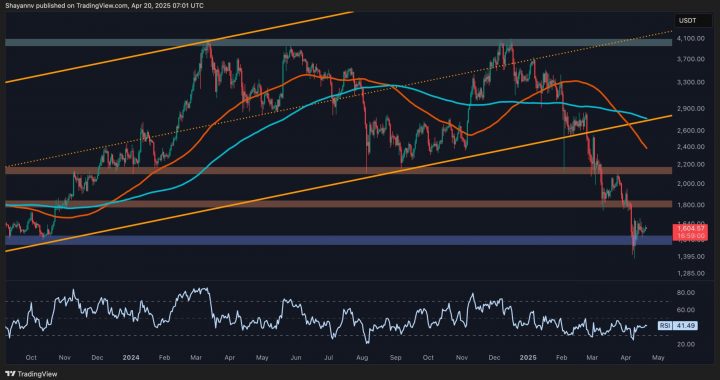Click the Mar label before Apr 2024
The image size is (720, 380).
(197, 358)
